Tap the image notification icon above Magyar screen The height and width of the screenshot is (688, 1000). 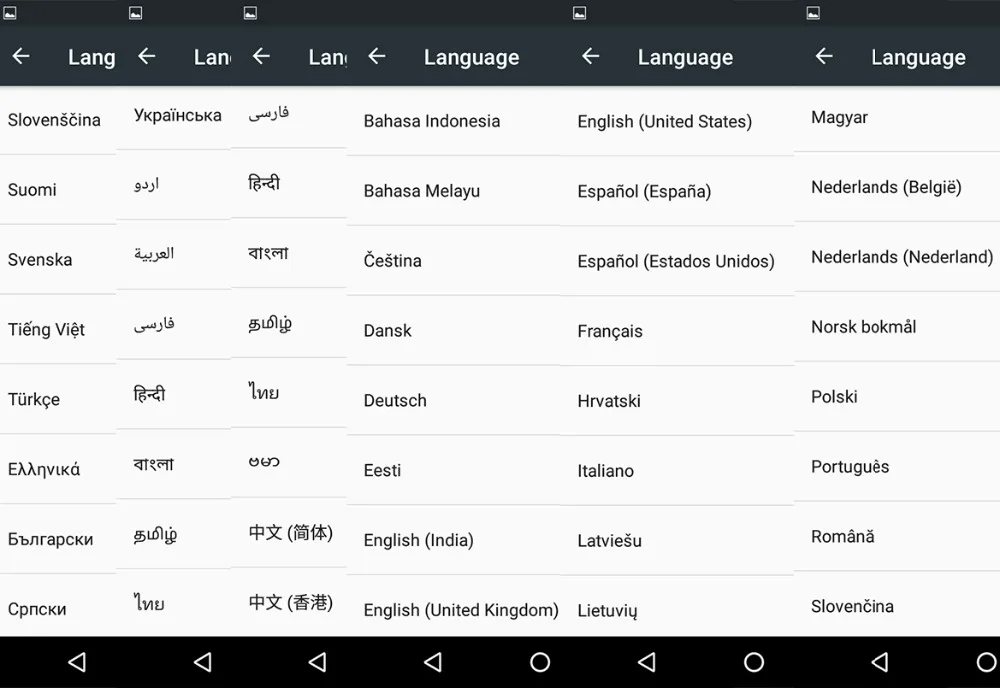tap(813, 13)
